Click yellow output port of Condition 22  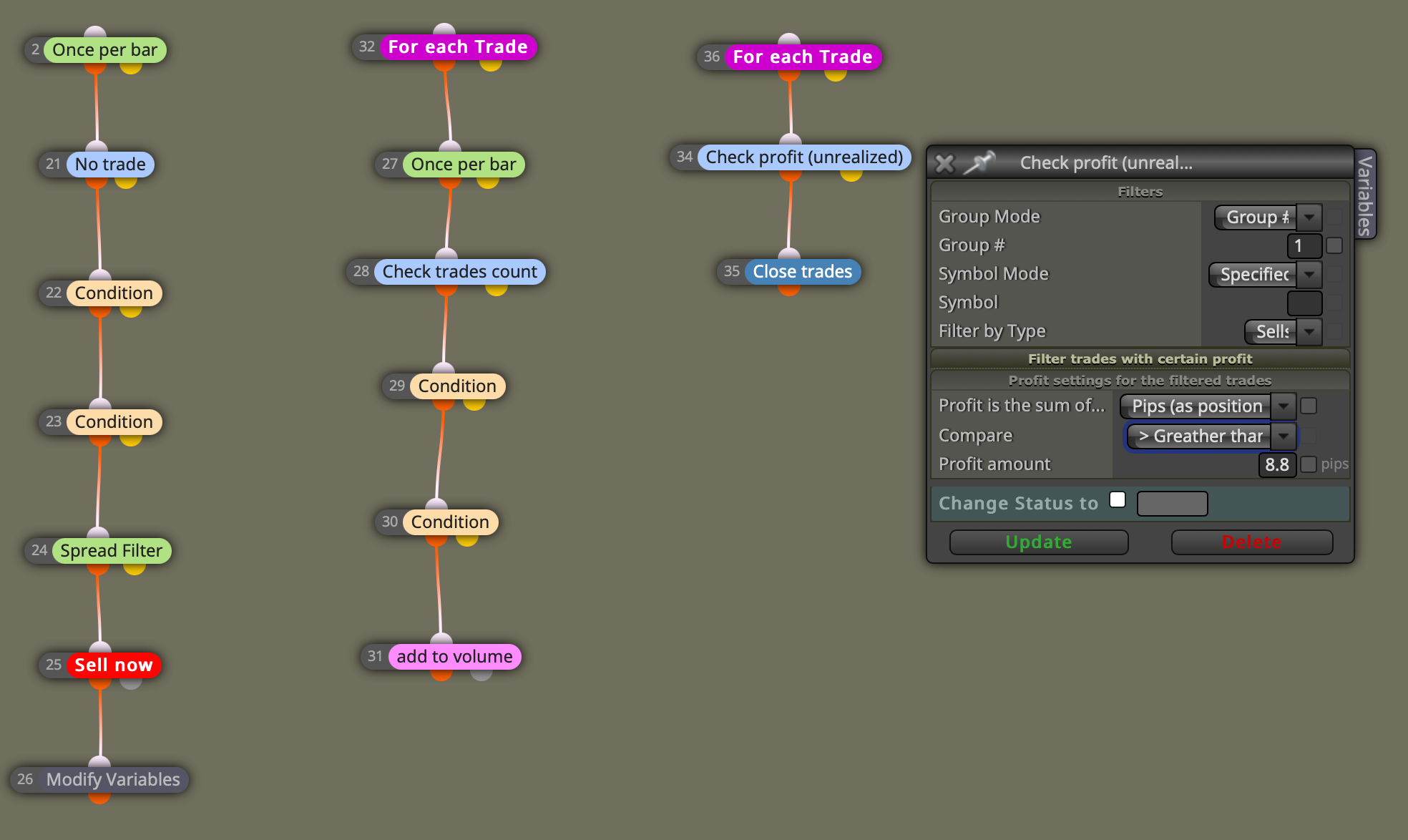131,311
